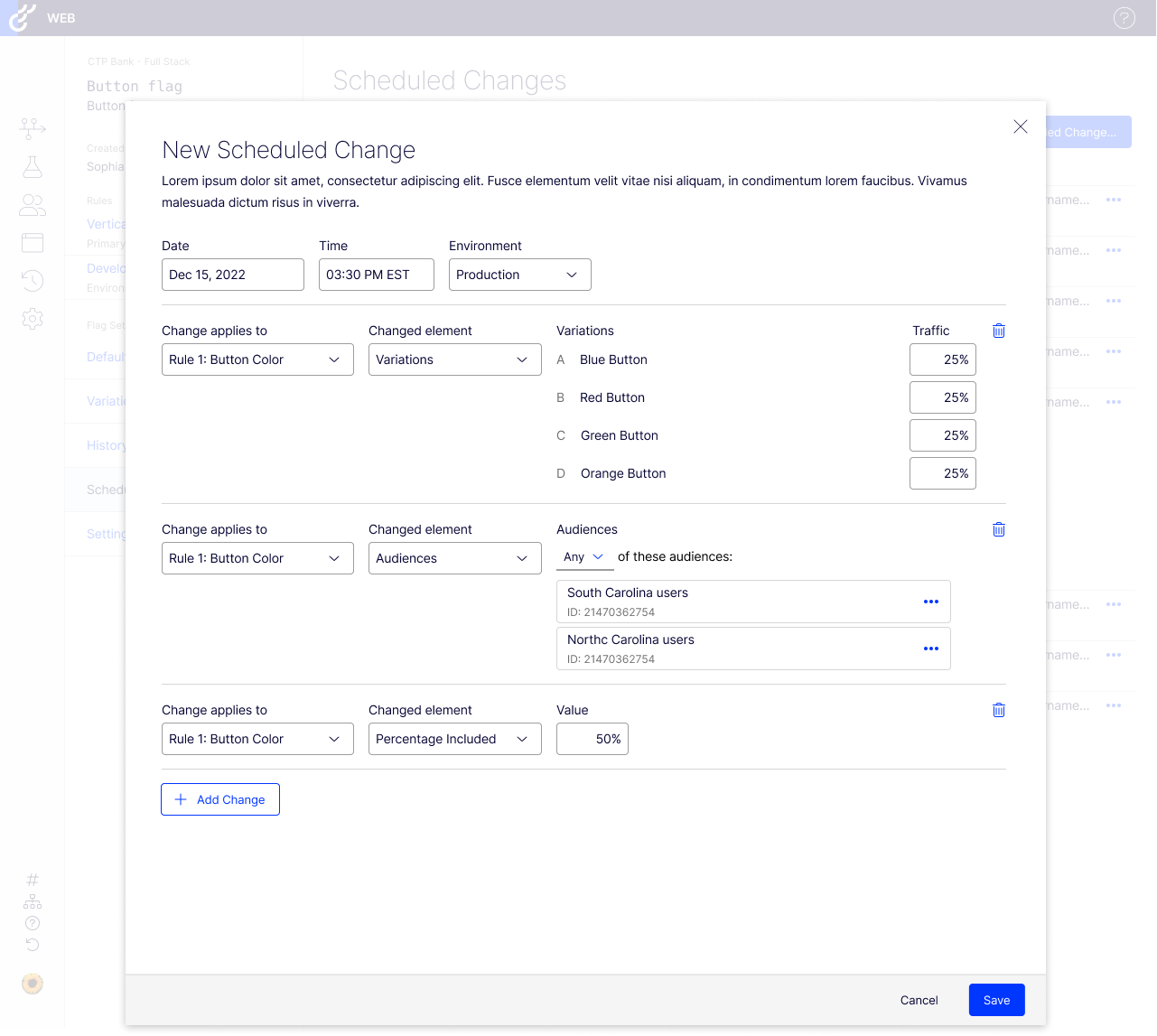Open the history clock icon in sidebar

[33, 281]
